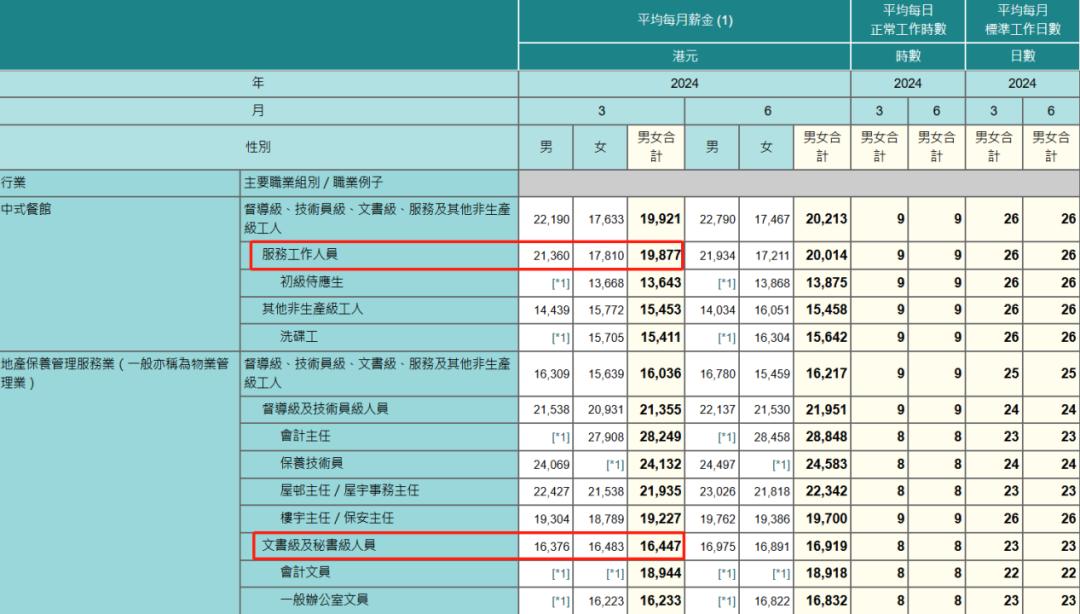Screen dimensions: 1080x614
Task: Click the value 22,427
Action: (x=552, y=491)
